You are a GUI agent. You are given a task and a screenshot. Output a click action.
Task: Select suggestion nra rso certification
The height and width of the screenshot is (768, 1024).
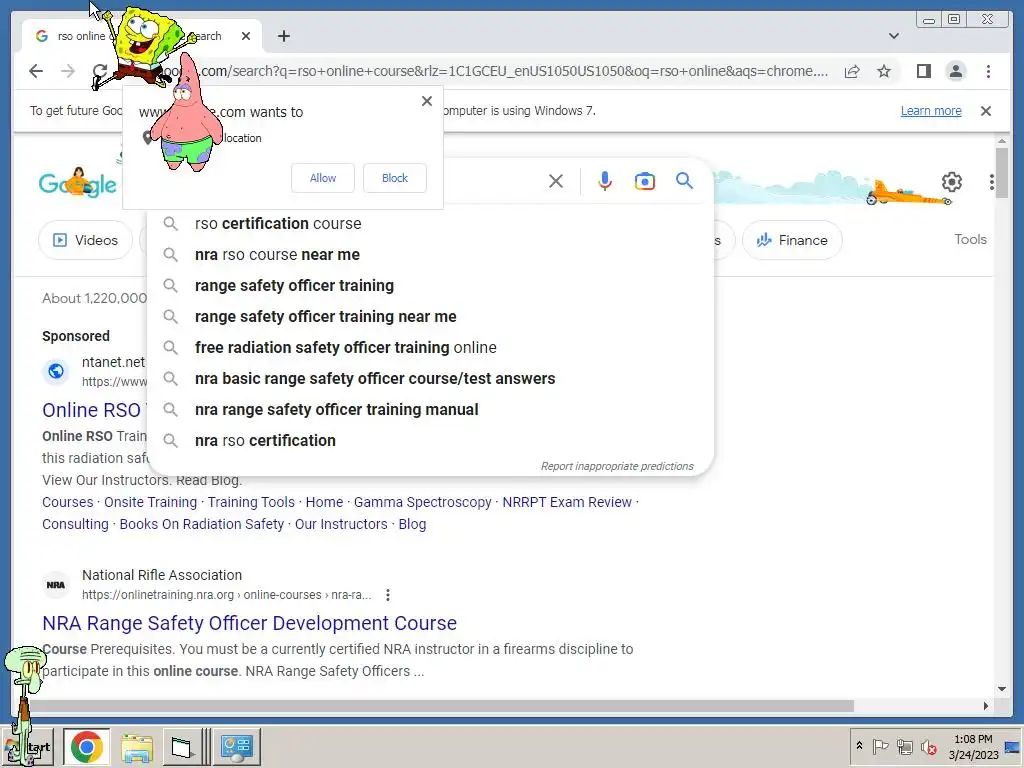tap(431, 441)
